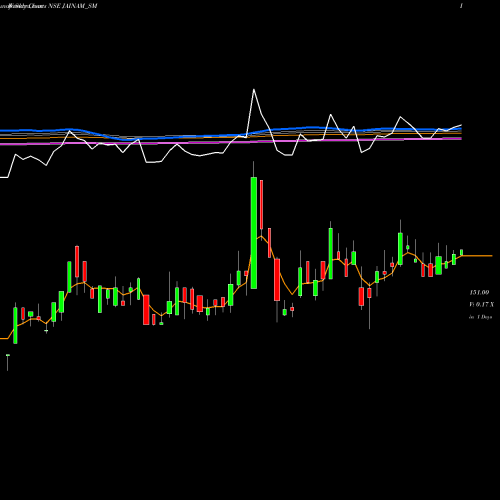500x500 pixels.
Task: Click the '151.09' price value
Action: point(479,292)
